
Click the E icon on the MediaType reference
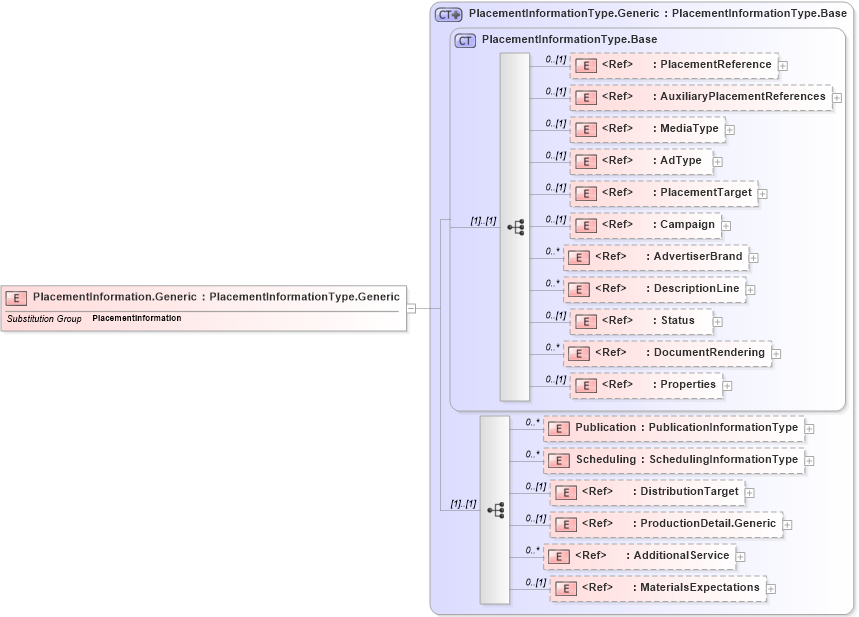tap(586, 129)
